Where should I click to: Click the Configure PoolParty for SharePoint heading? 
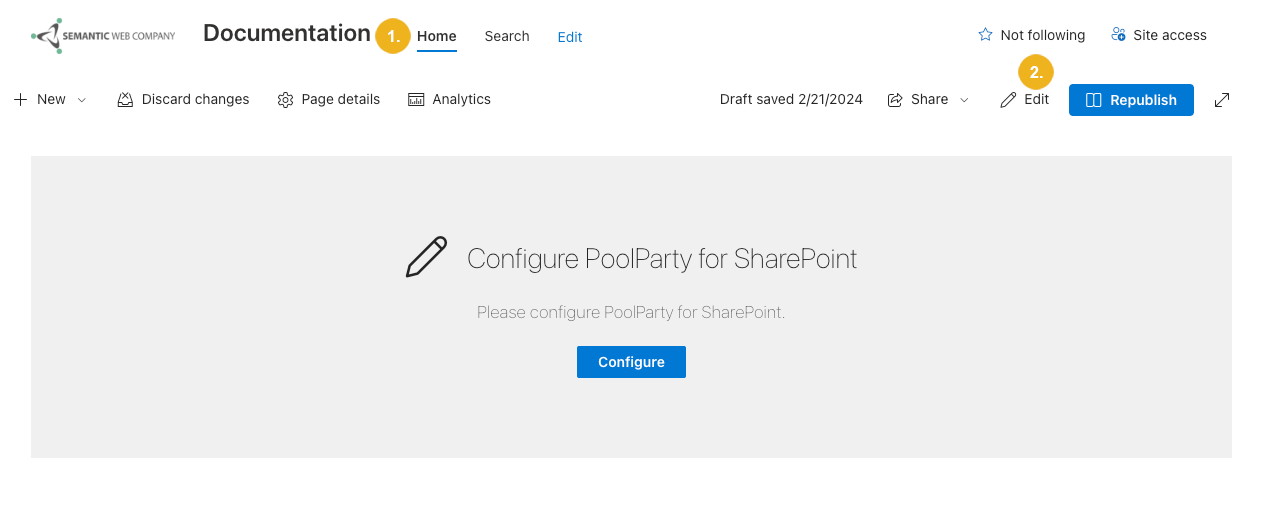(662, 259)
